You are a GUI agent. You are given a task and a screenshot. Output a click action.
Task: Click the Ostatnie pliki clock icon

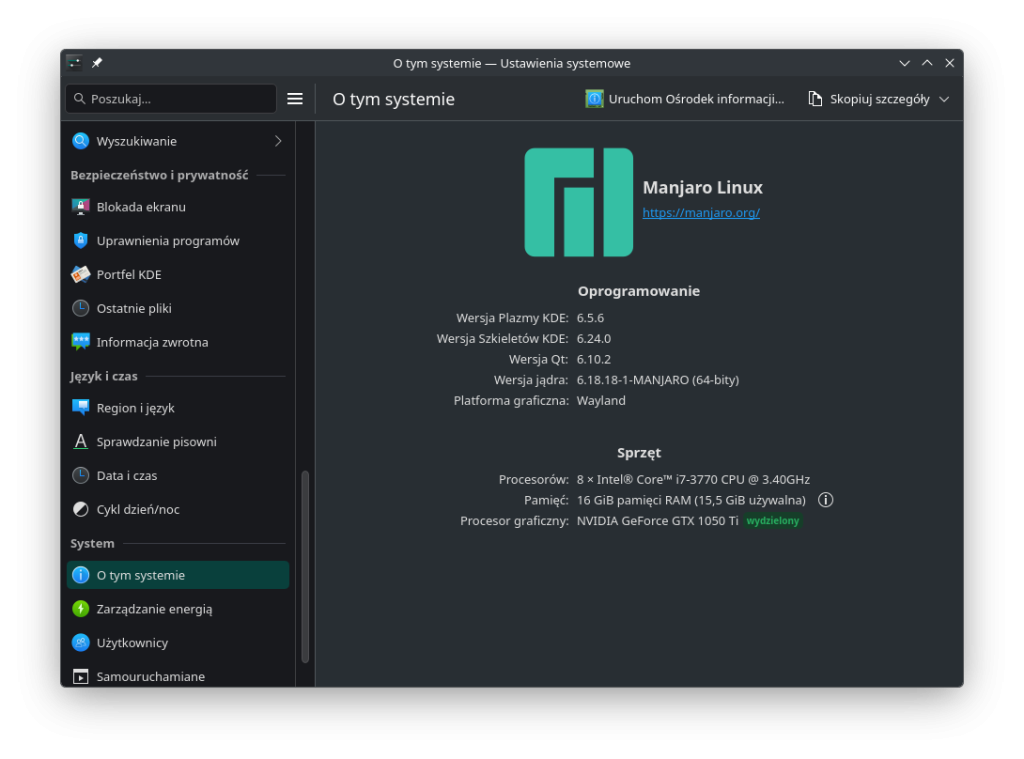coord(81,308)
